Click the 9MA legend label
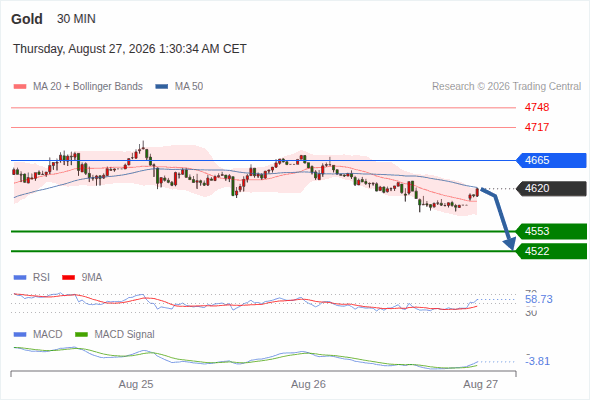Screen dimensions: 590x400 pos(92,278)
